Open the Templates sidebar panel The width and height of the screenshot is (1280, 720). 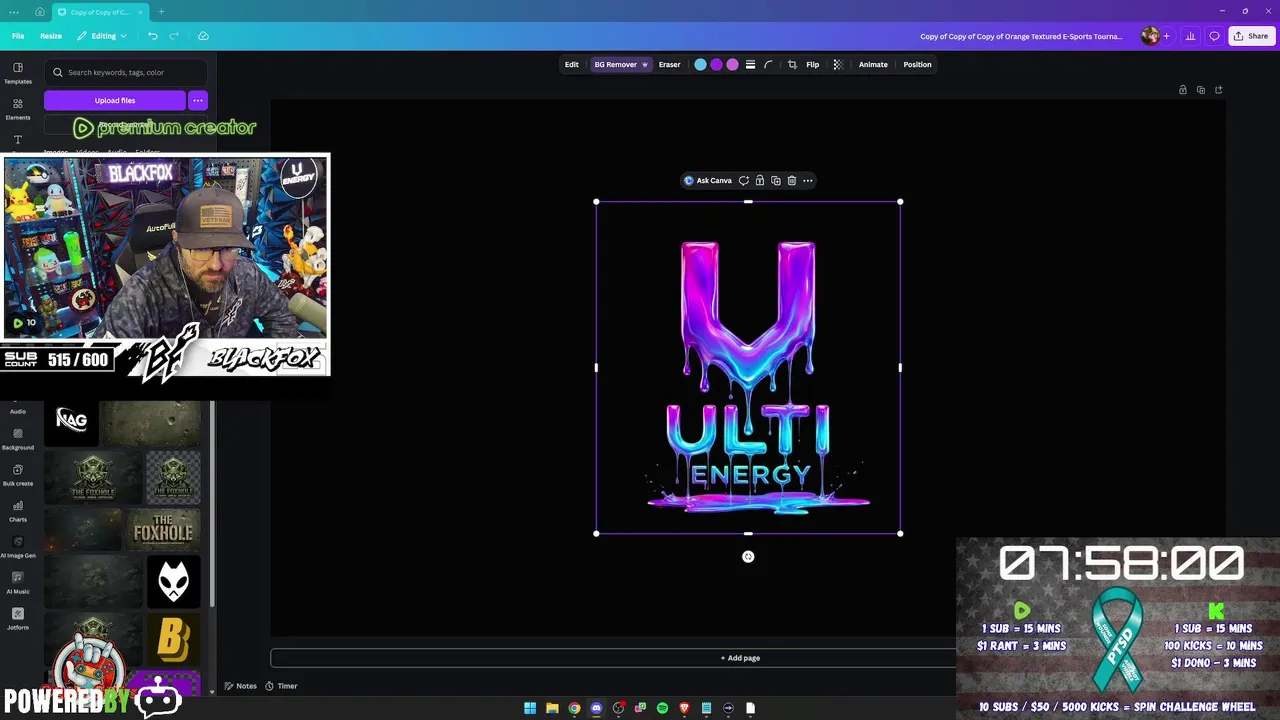[x=18, y=73]
